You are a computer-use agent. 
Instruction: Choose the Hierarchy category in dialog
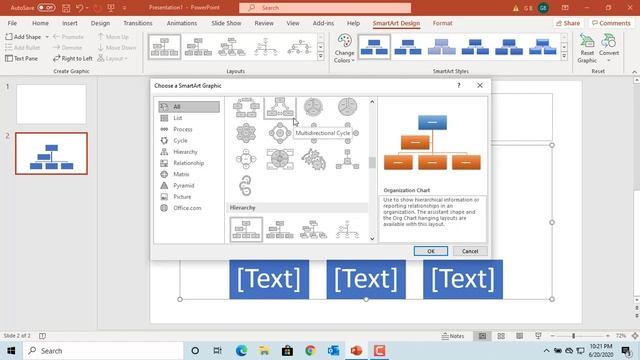click(189, 152)
